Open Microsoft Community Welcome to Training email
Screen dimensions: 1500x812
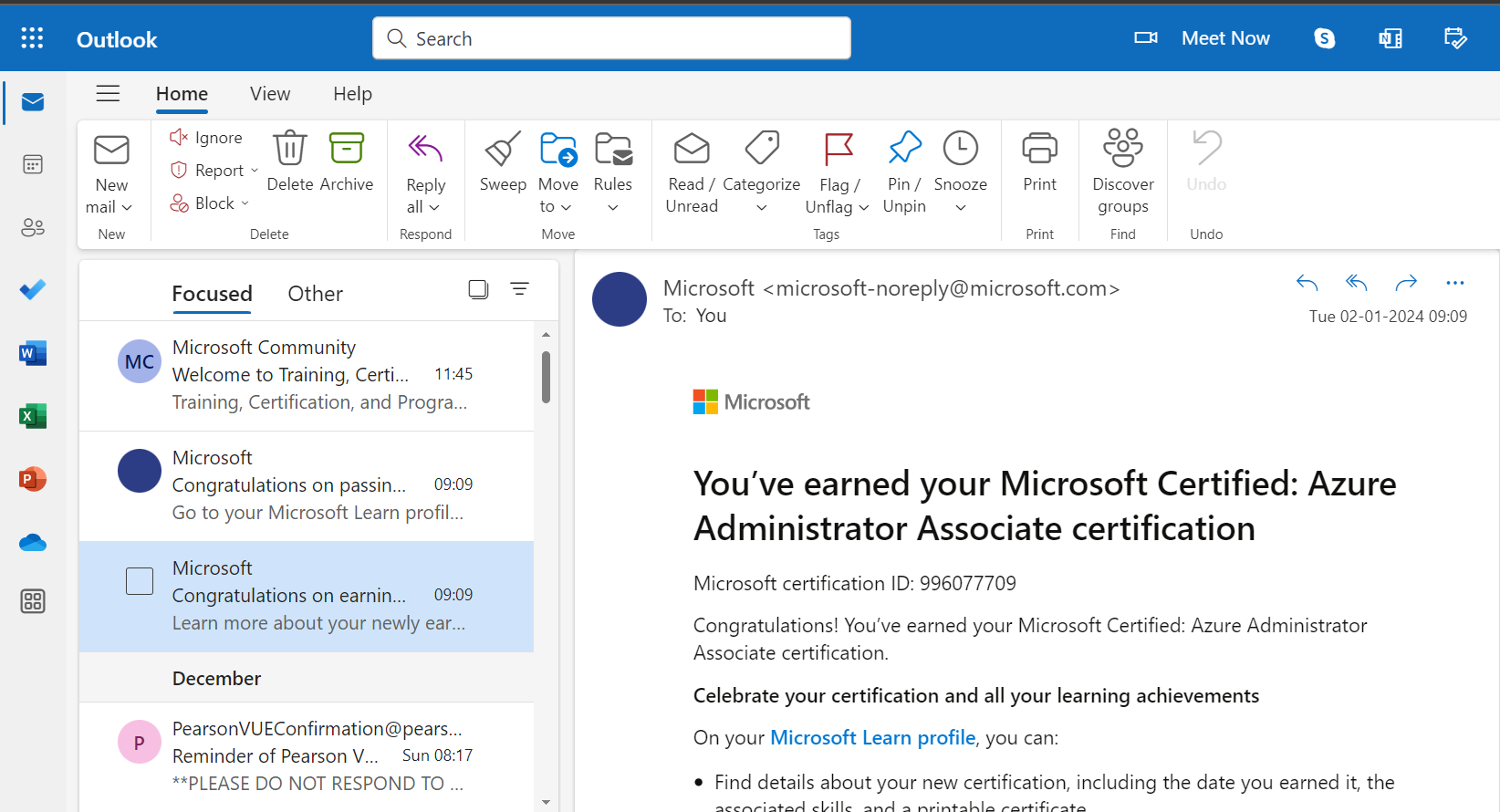click(307, 375)
